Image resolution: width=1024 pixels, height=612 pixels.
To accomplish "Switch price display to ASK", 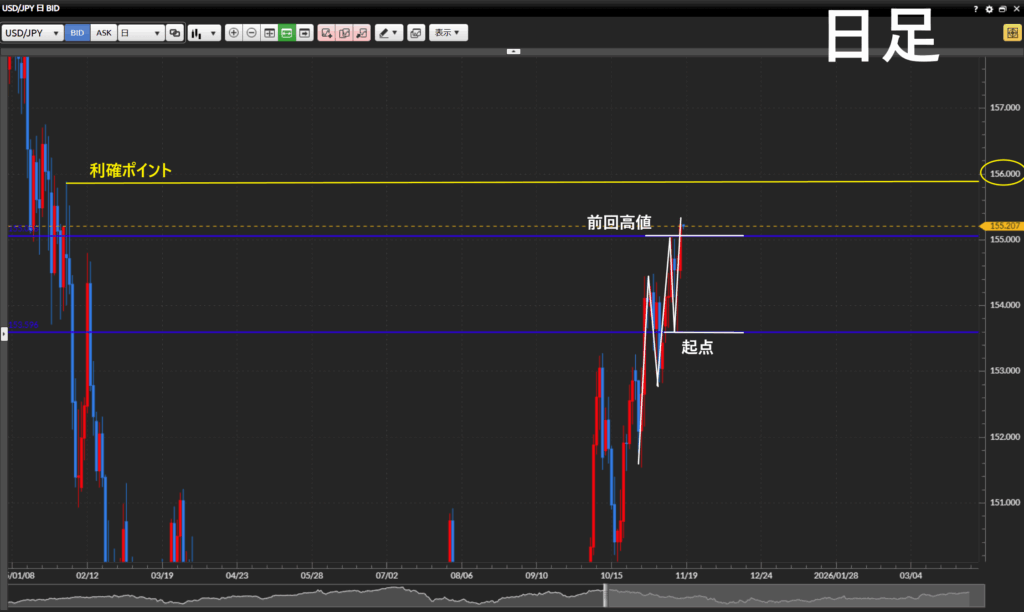I will click(x=103, y=33).
